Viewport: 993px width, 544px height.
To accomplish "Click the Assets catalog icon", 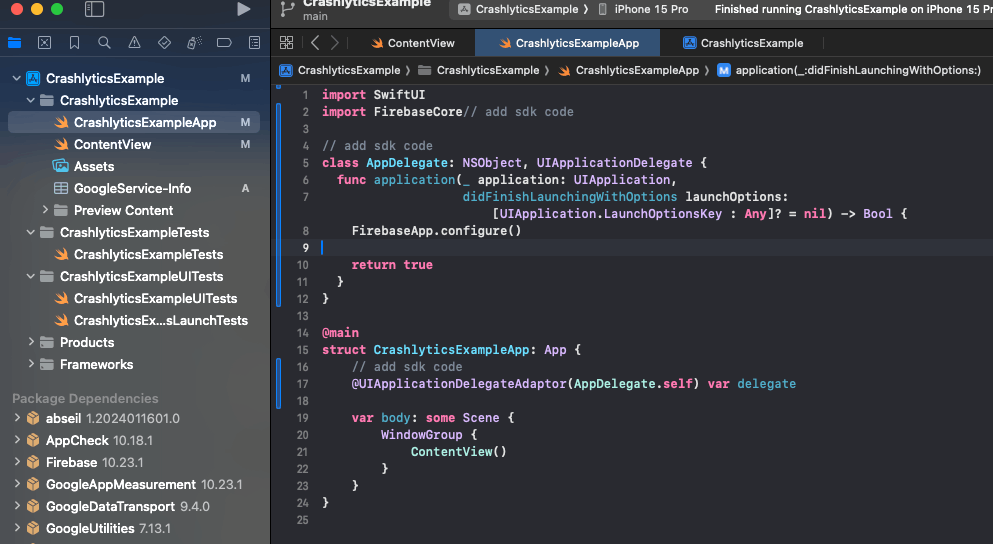I will click(61, 166).
